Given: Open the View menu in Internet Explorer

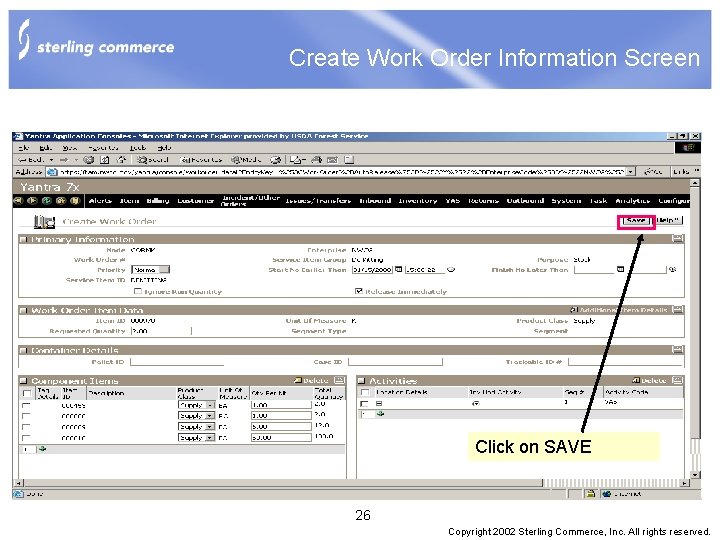Looking at the screenshot, I should point(70,148).
